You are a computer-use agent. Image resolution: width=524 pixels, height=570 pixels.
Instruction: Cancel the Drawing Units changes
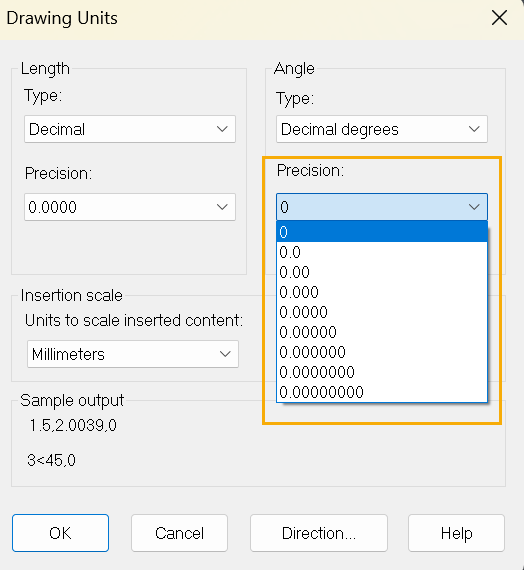(x=179, y=533)
